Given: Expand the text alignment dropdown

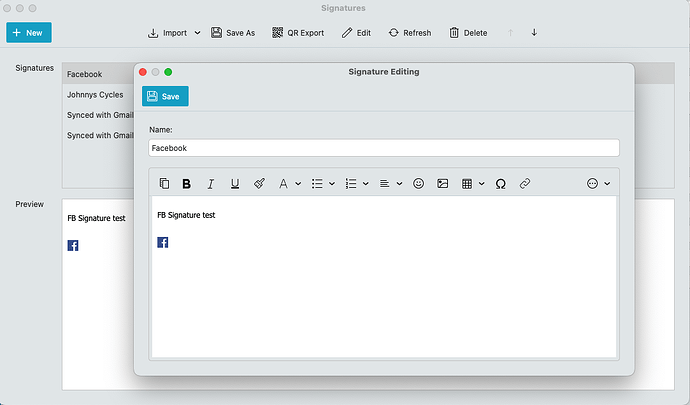Looking at the screenshot, I should pos(391,184).
